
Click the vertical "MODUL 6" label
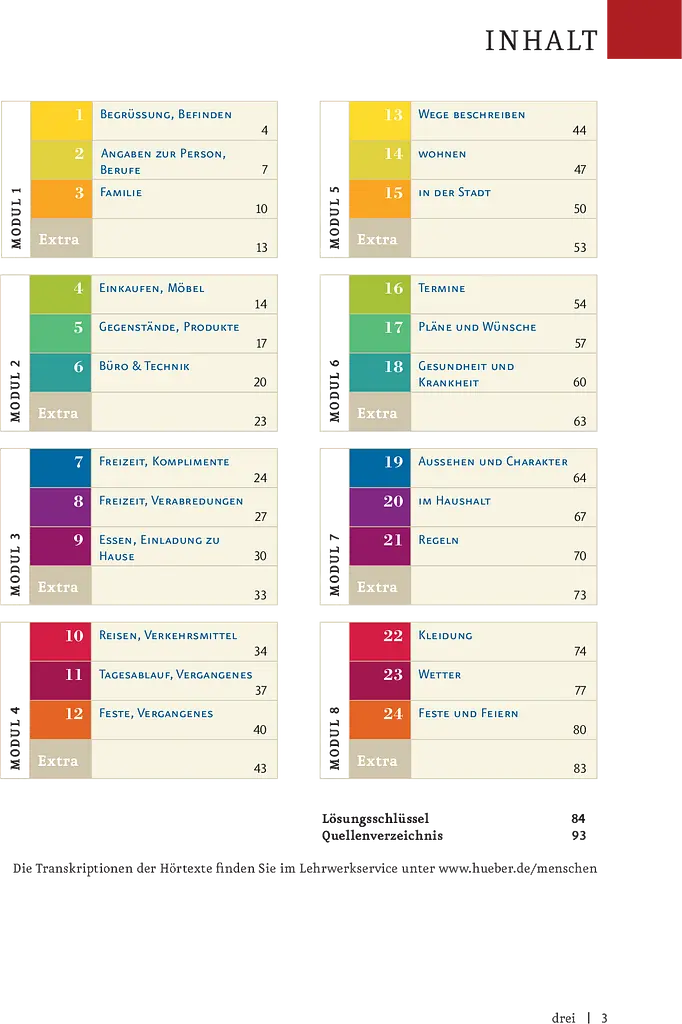tap(334, 391)
